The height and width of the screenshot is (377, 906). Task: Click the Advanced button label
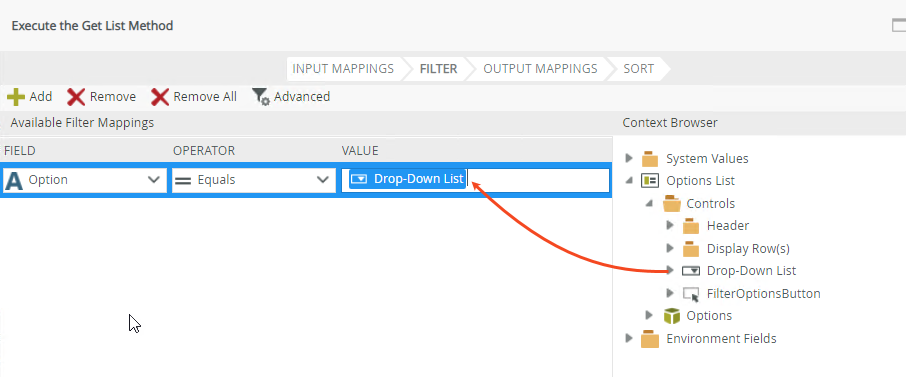(302, 97)
